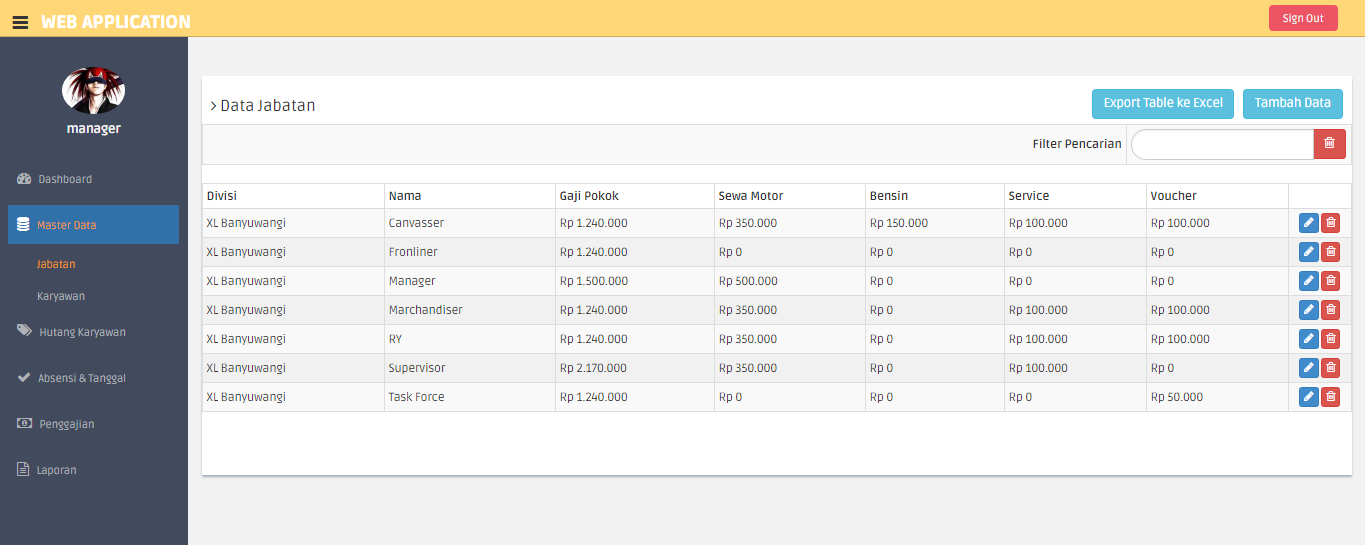Click the Data Jabatan heading
Image resolution: width=1365 pixels, height=545 pixels.
(267, 105)
